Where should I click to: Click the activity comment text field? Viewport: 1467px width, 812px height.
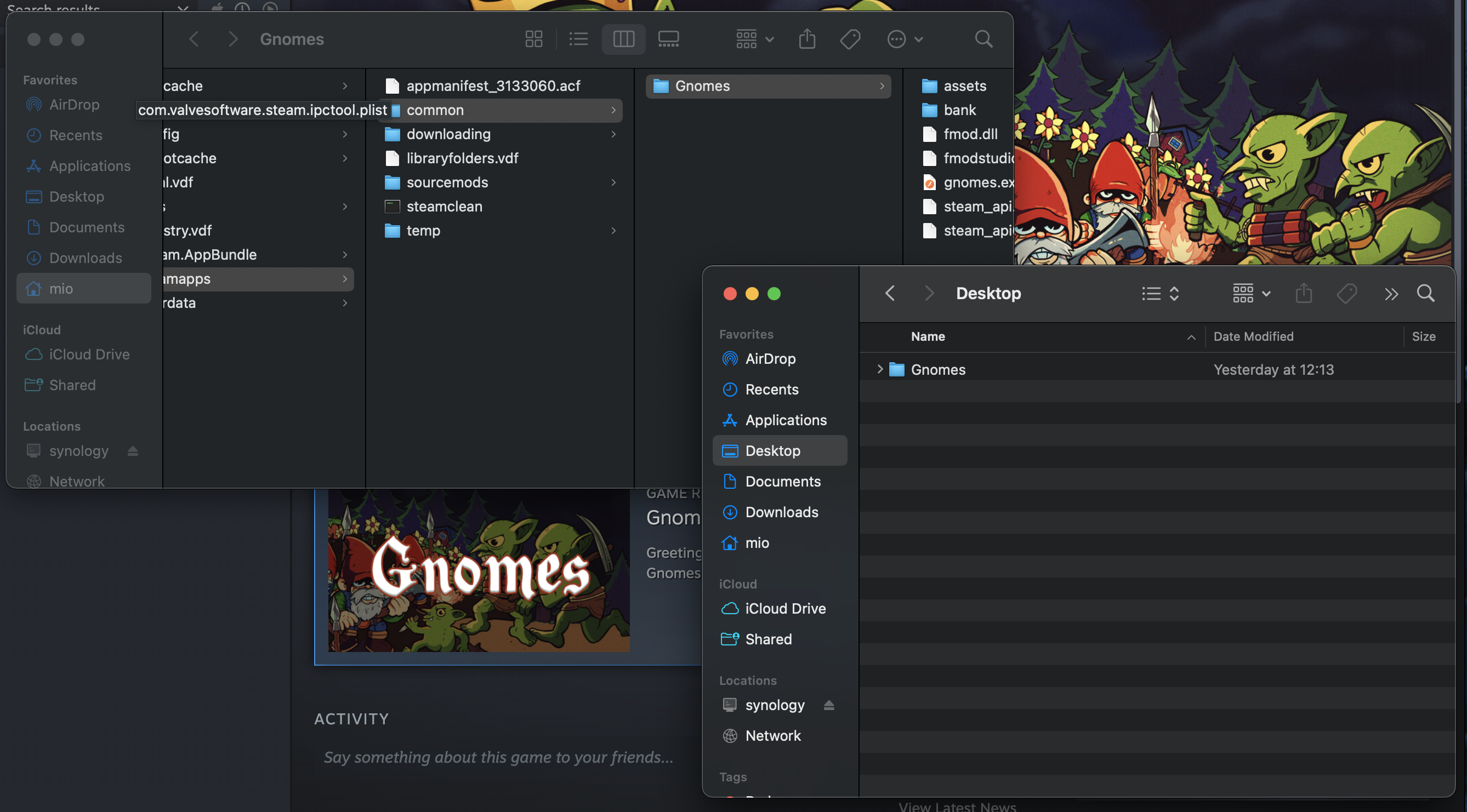point(498,757)
